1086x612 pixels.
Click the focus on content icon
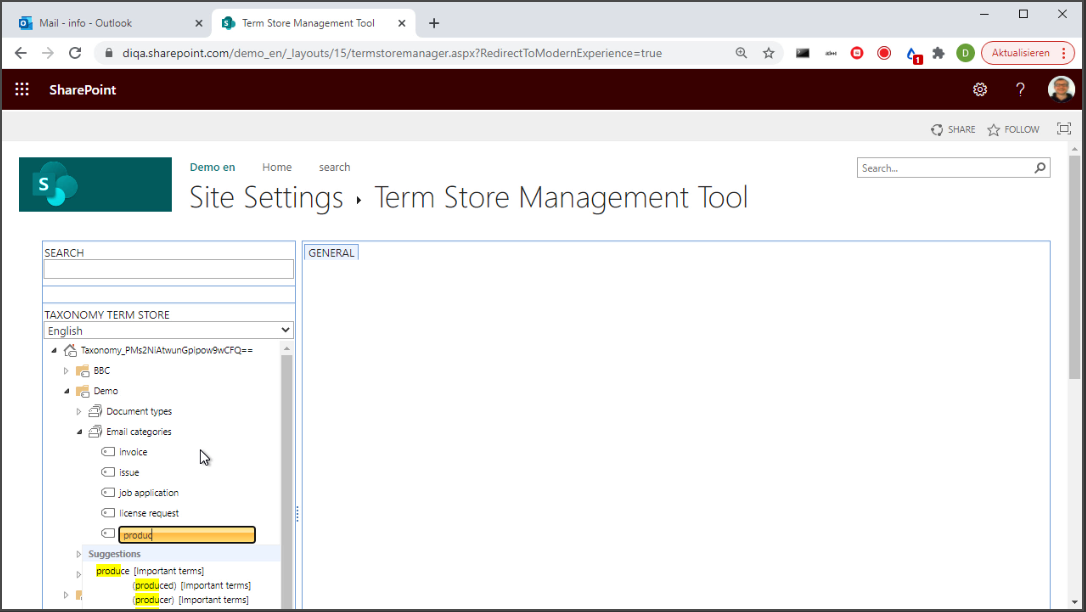(1064, 129)
